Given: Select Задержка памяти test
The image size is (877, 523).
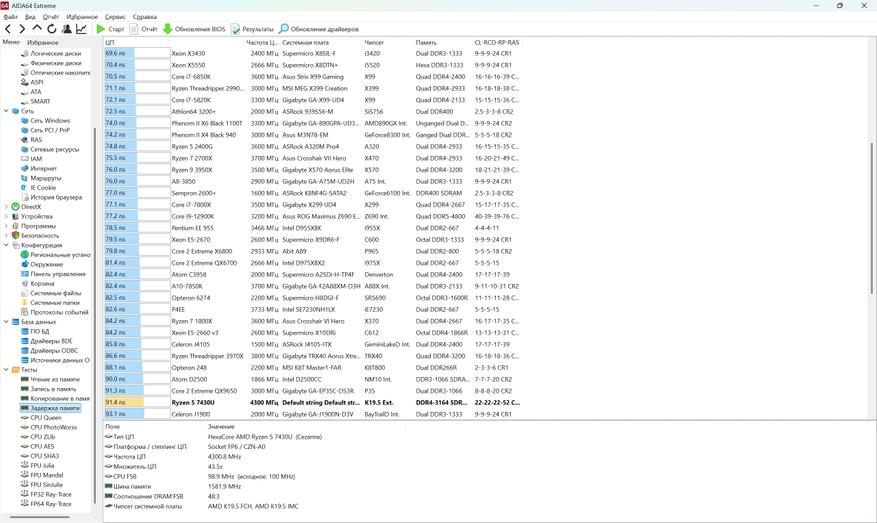Looking at the screenshot, I should (x=55, y=408).
